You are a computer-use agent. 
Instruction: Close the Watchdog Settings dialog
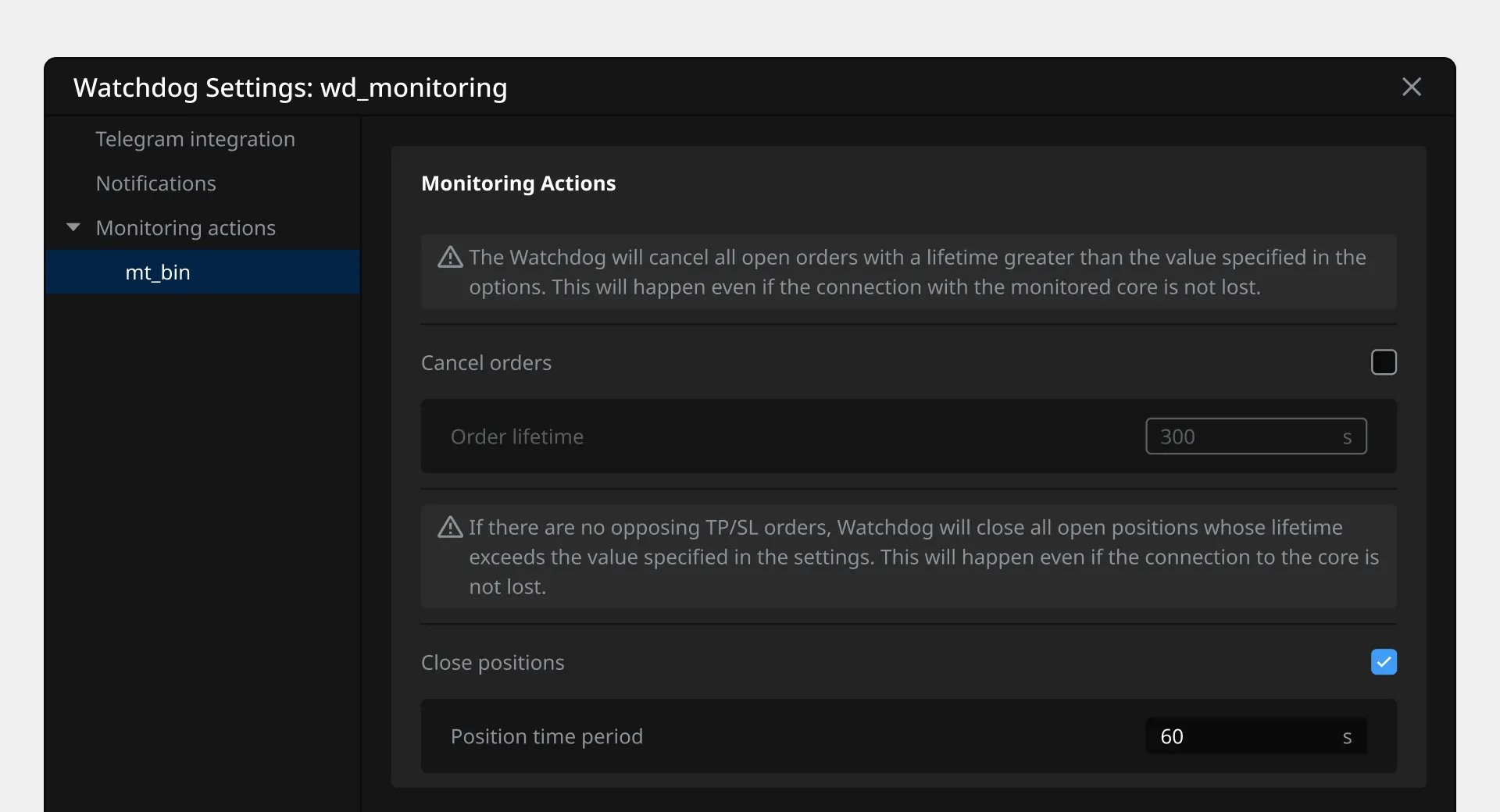1411,87
